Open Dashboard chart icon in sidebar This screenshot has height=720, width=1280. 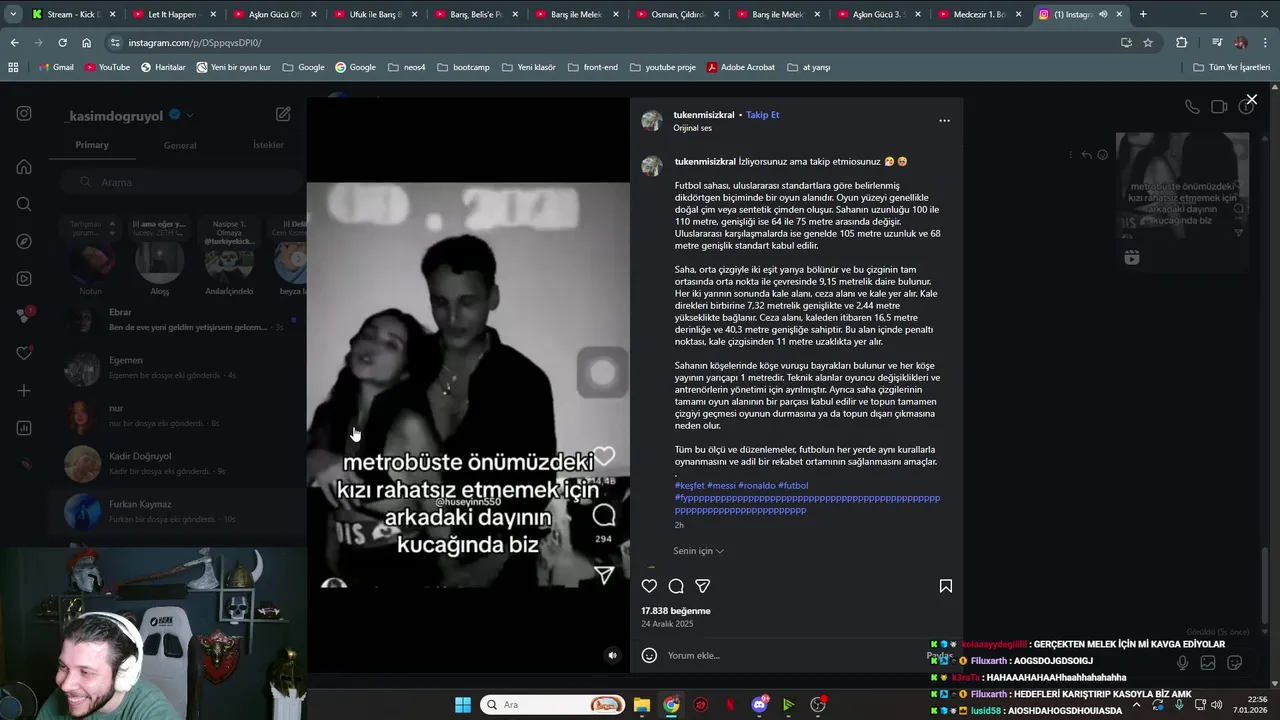tap(24, 428)
